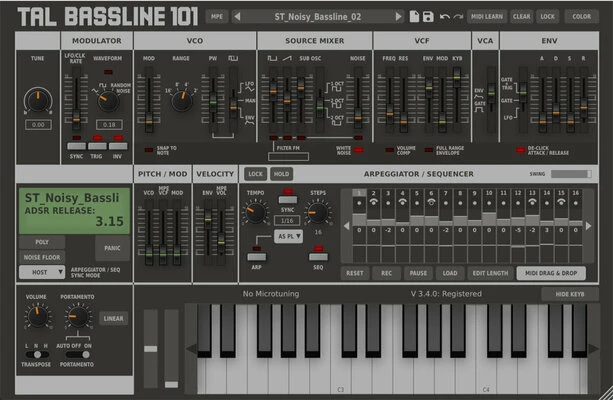
Task: Click the LFO/CLK Rate slider
Action: (x=76, y=99)
